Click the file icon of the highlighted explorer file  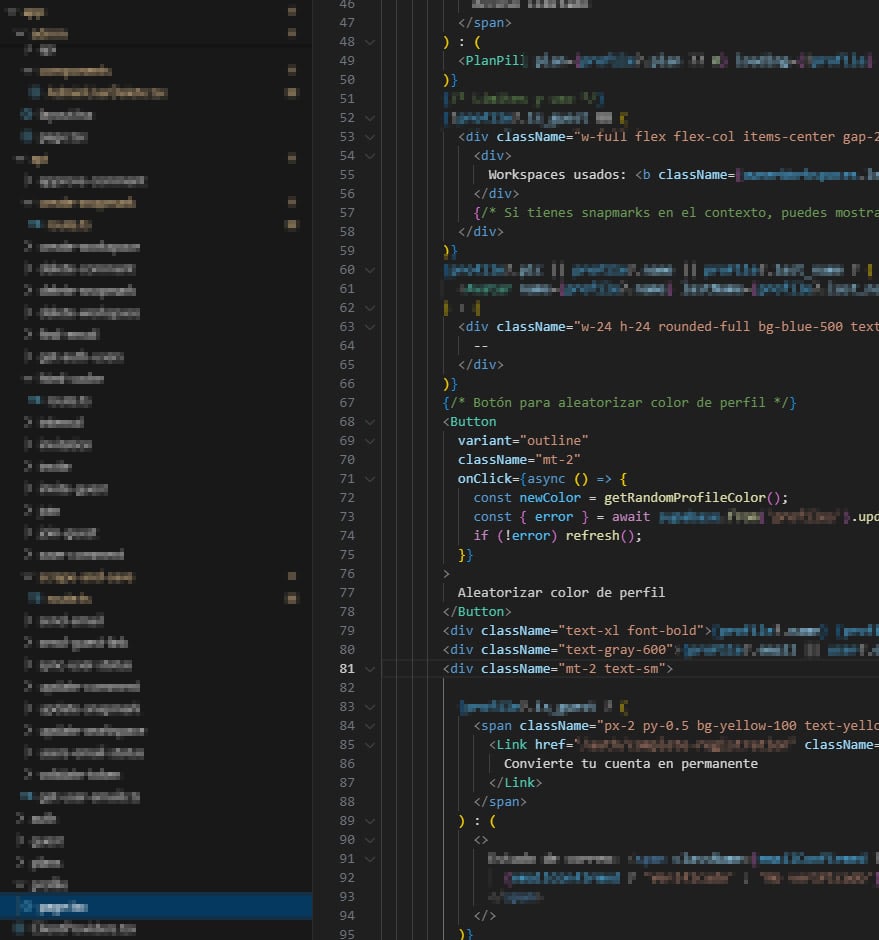coord(27,907)
